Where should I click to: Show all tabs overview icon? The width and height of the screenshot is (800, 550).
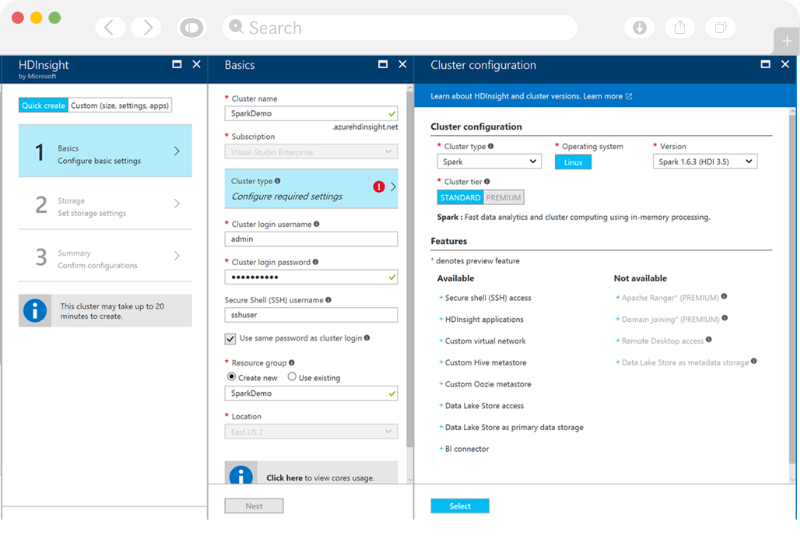[720, 28]
